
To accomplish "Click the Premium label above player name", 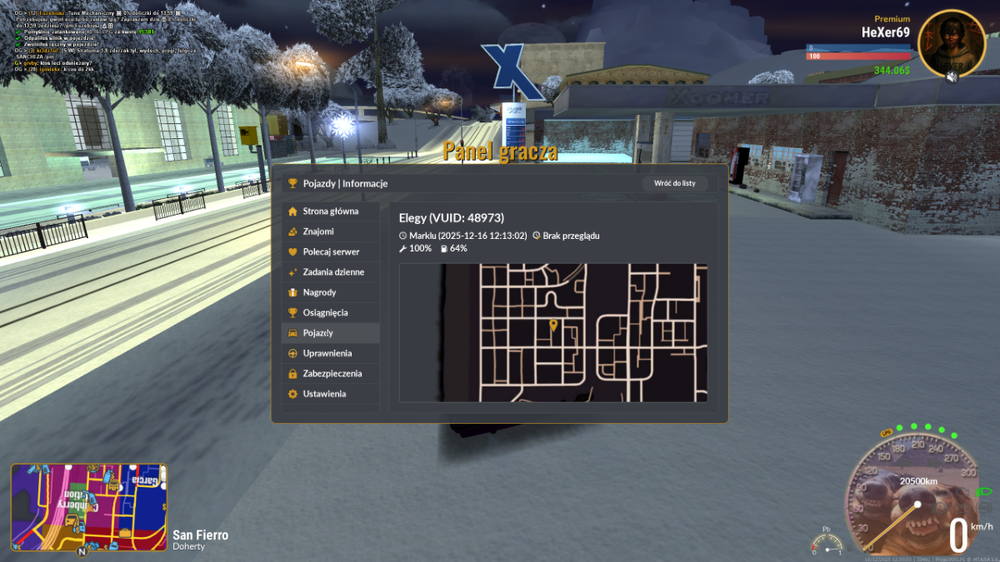I will (892, 19).
